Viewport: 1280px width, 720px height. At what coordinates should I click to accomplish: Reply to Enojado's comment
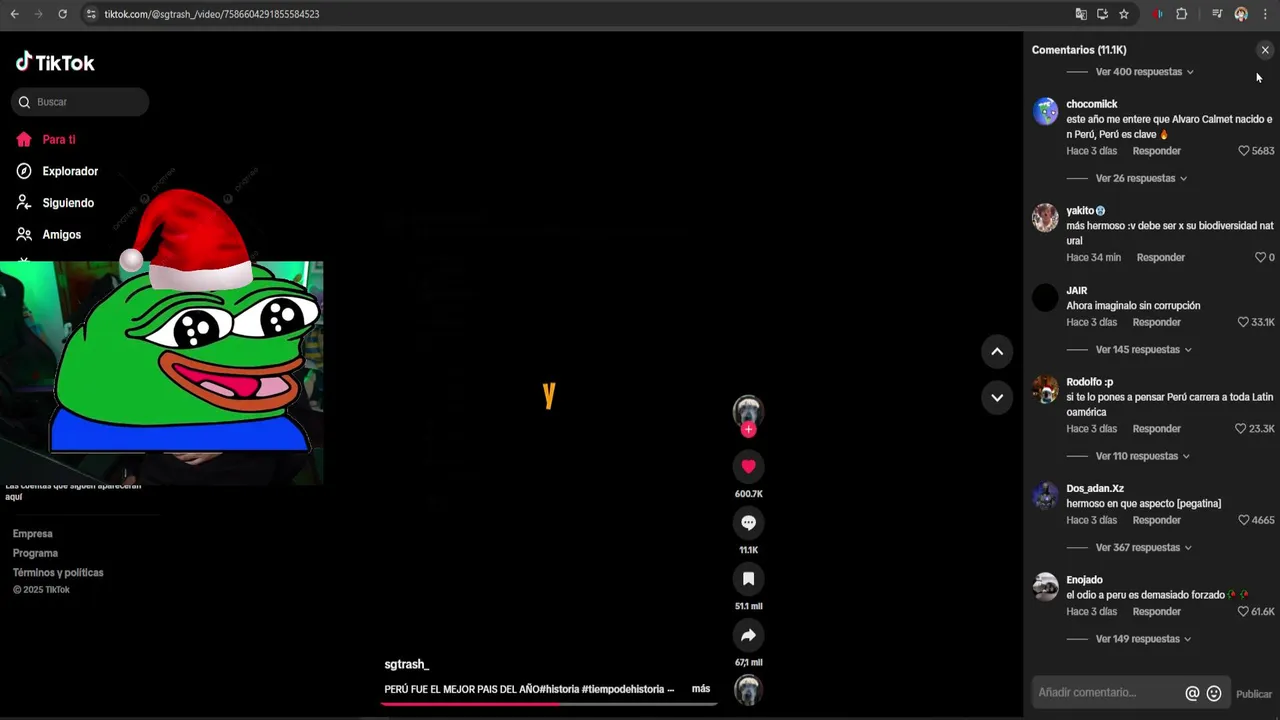pos(1156,612)
